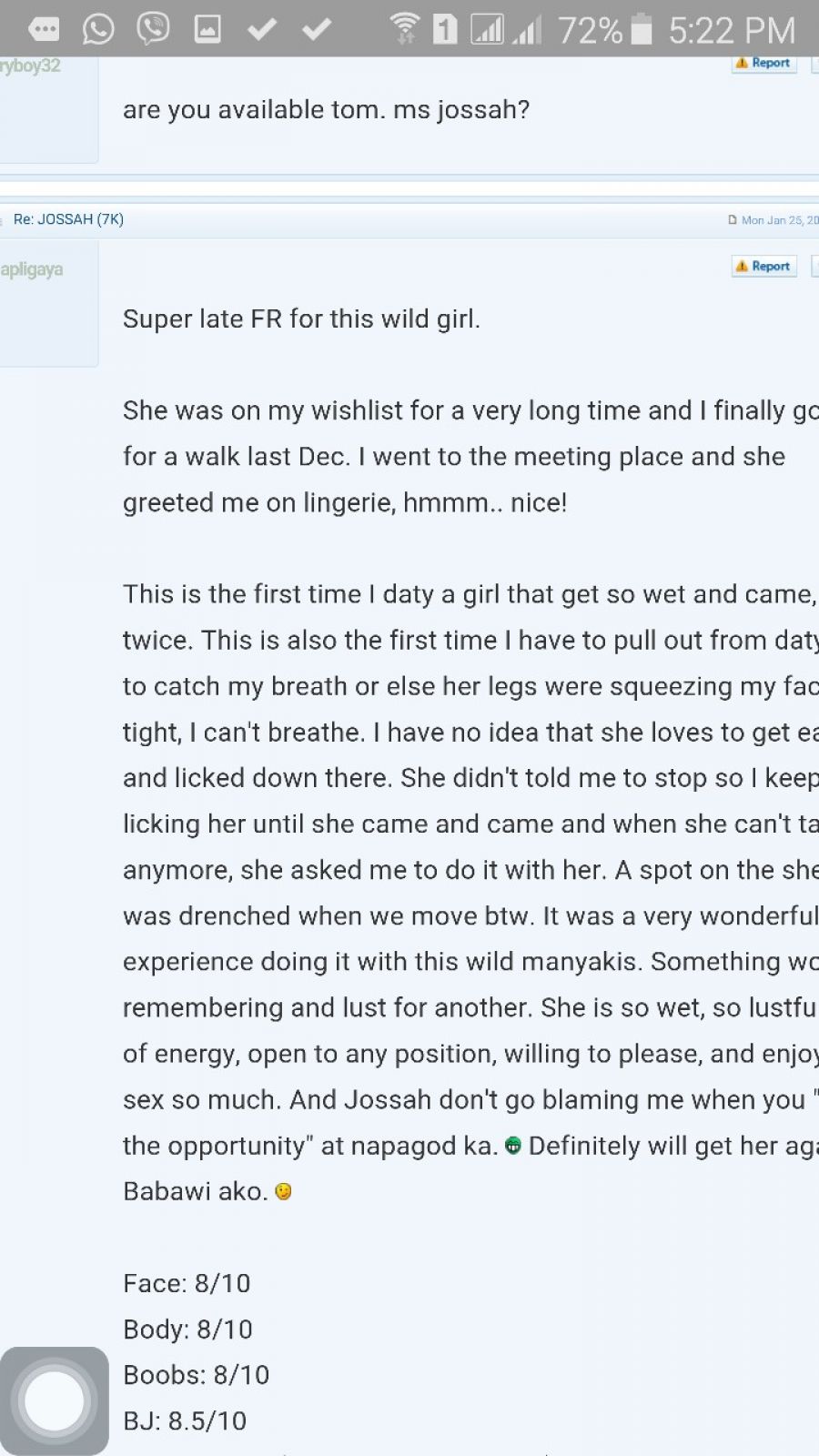Tap the SIM 1 indicator icon
The height and width of the screenshot is (1456, 819).
(x=445, y=29)
